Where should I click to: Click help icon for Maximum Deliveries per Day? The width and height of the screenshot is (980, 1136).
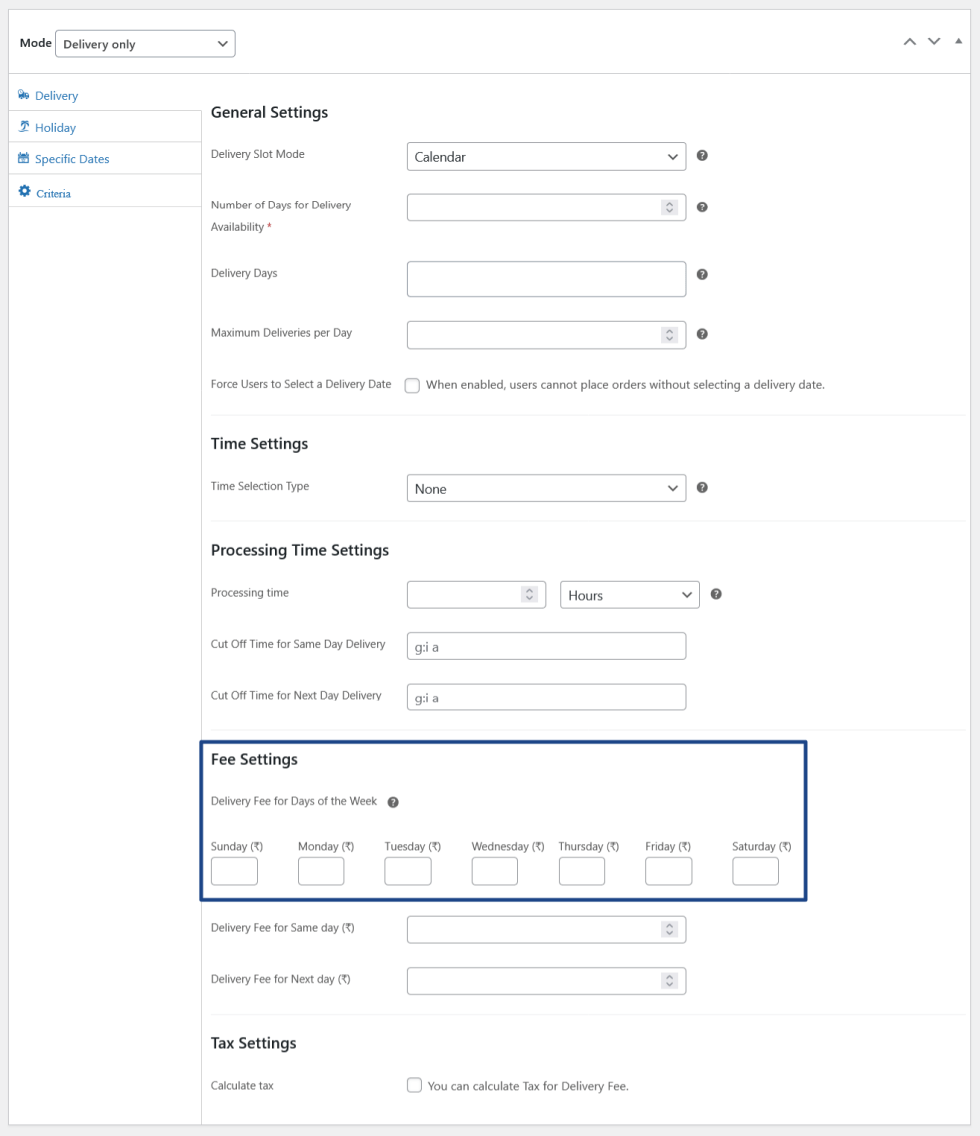(x=702, y=334)
